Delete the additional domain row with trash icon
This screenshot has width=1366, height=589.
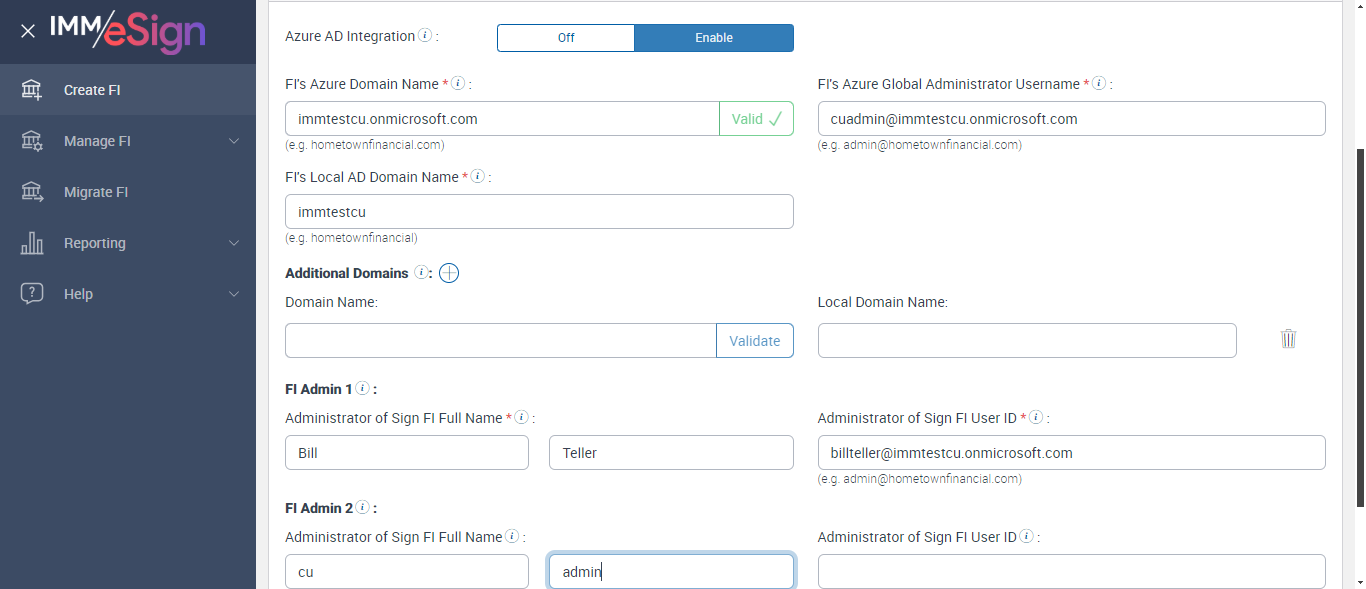pos(1288,339)
